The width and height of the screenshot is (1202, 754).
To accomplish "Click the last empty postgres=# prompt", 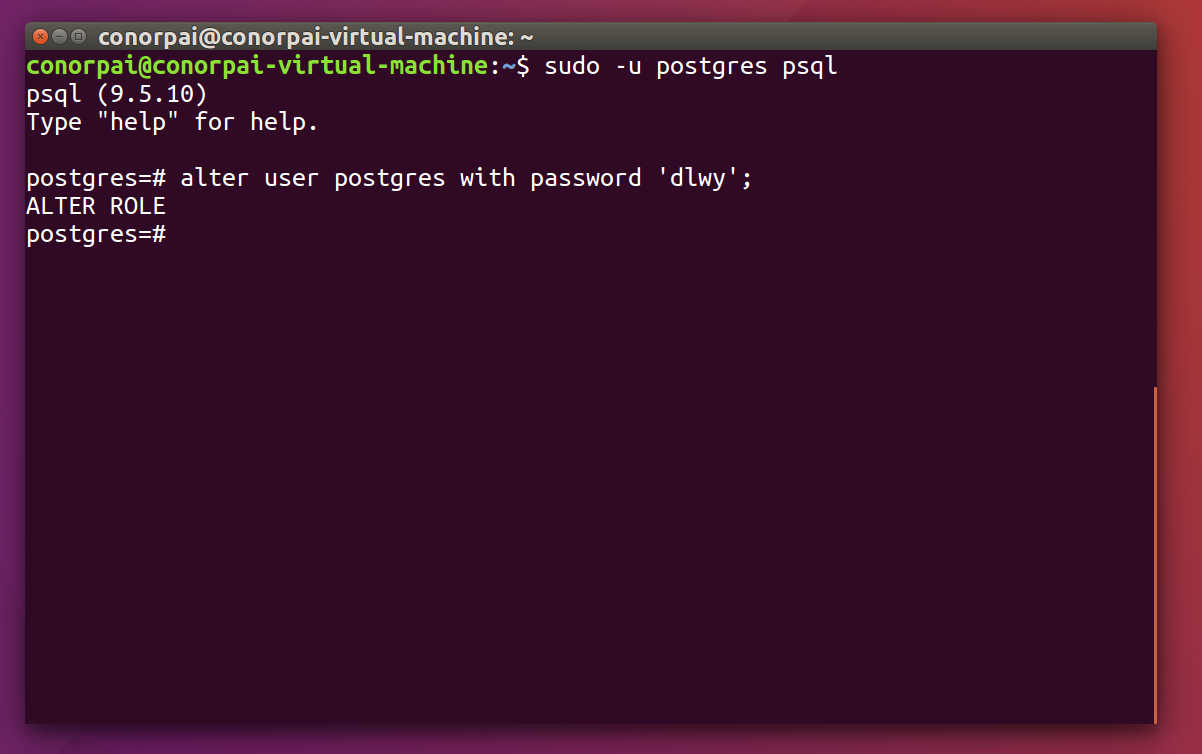I will point(96,236).
